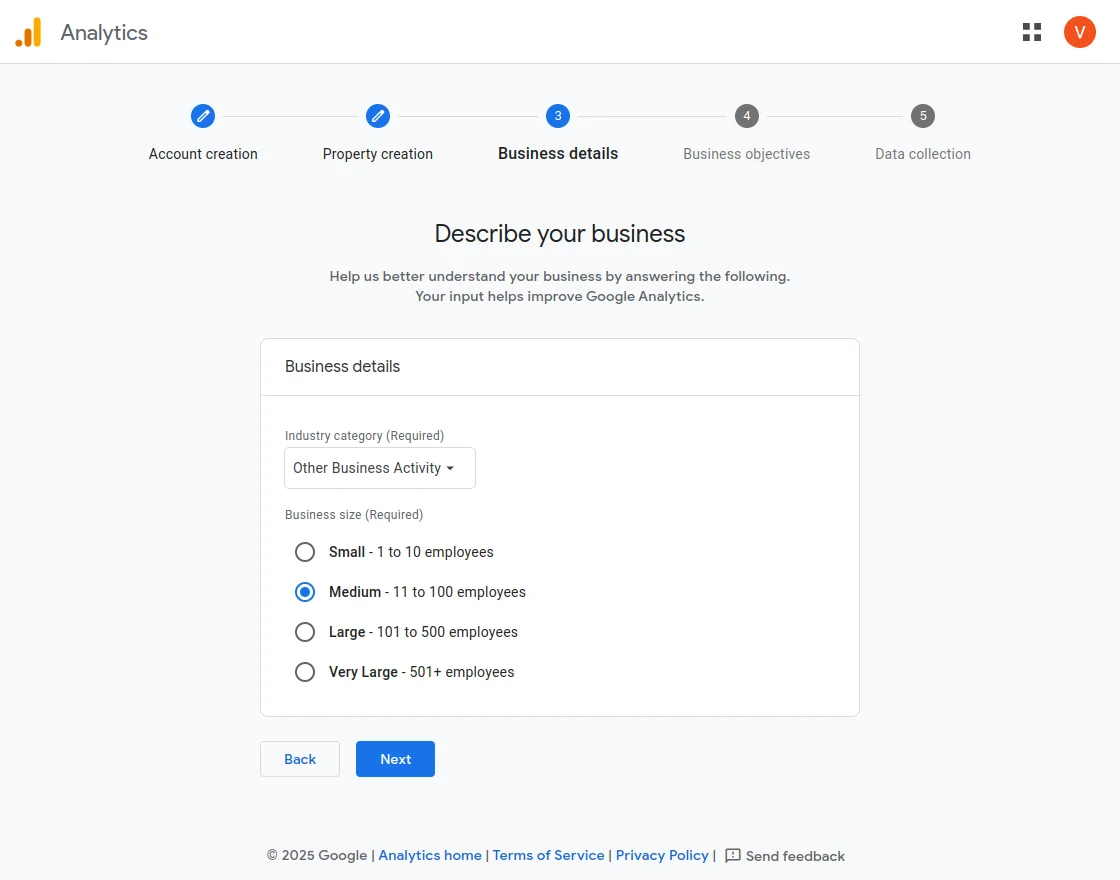Image resolution: width=1120 pixels, height=880 pixels.
Task: Open the Google apps grid icon
Action: tap(1031, 31)
